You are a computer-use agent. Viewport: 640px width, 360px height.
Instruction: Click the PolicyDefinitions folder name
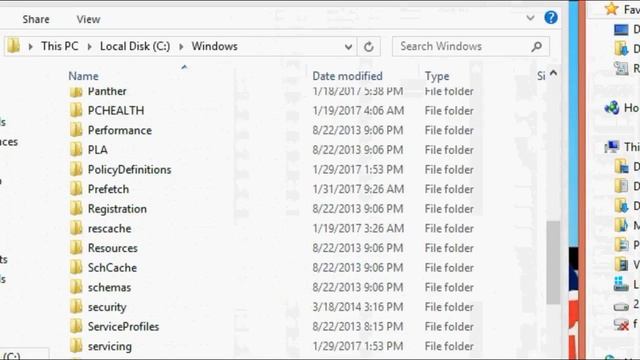[x=129, y=169]
